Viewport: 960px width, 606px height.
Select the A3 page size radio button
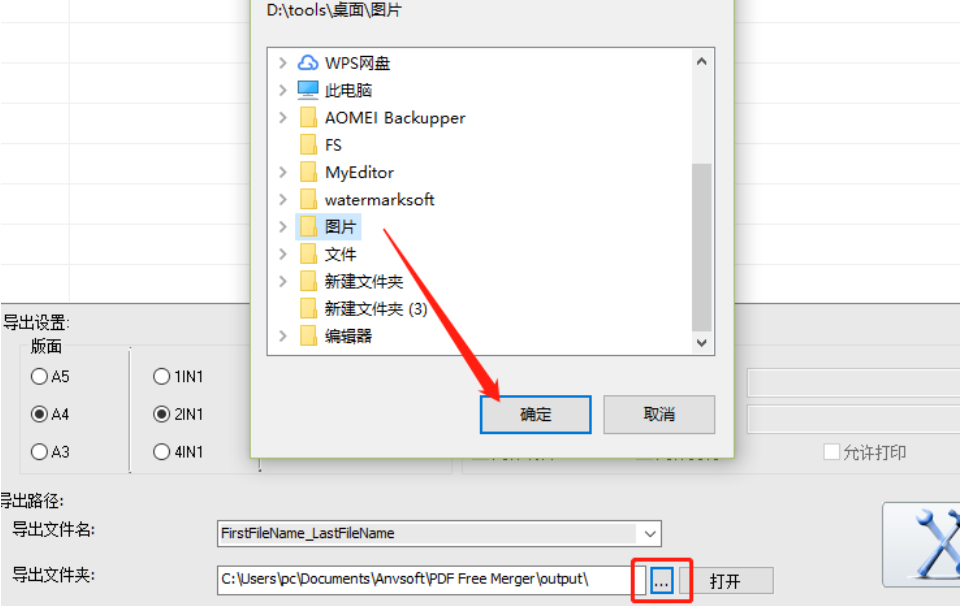pyautogui.click(x=39, y=452)
